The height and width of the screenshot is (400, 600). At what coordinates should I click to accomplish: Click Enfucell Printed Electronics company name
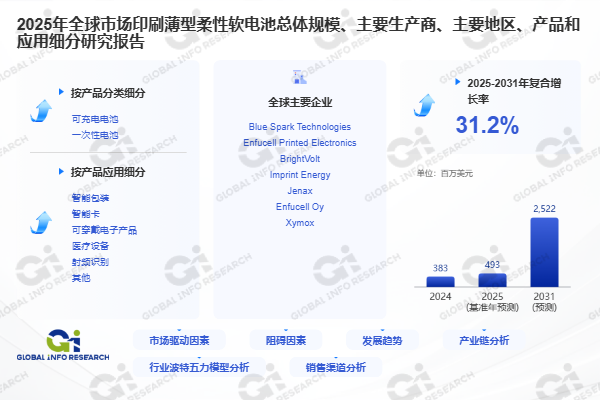click(300, 143)
